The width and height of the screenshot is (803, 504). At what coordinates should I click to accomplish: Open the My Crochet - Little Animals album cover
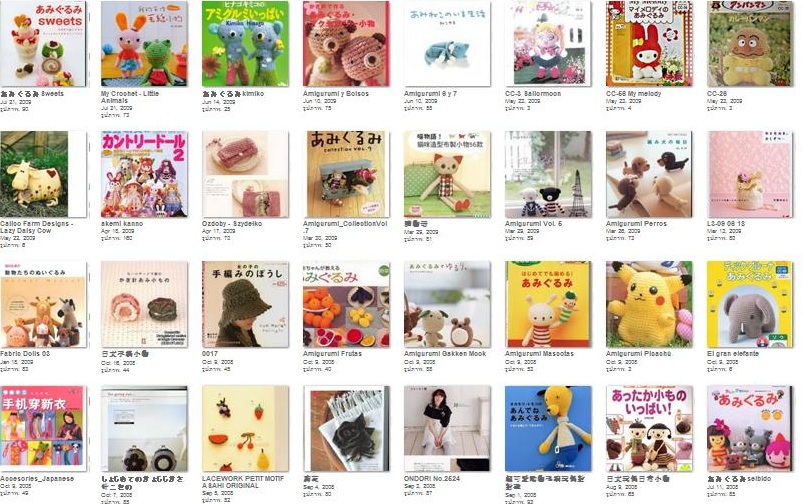[144, 44]
